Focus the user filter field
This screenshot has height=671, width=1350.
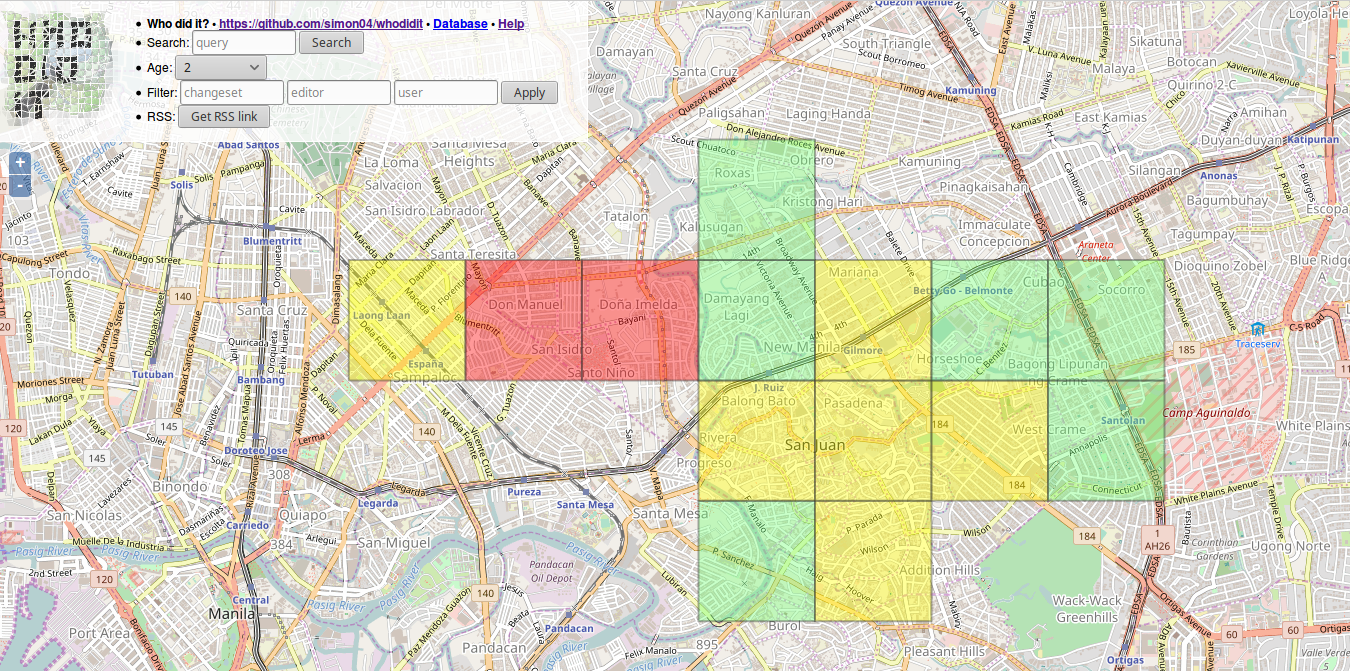(446, 93)
